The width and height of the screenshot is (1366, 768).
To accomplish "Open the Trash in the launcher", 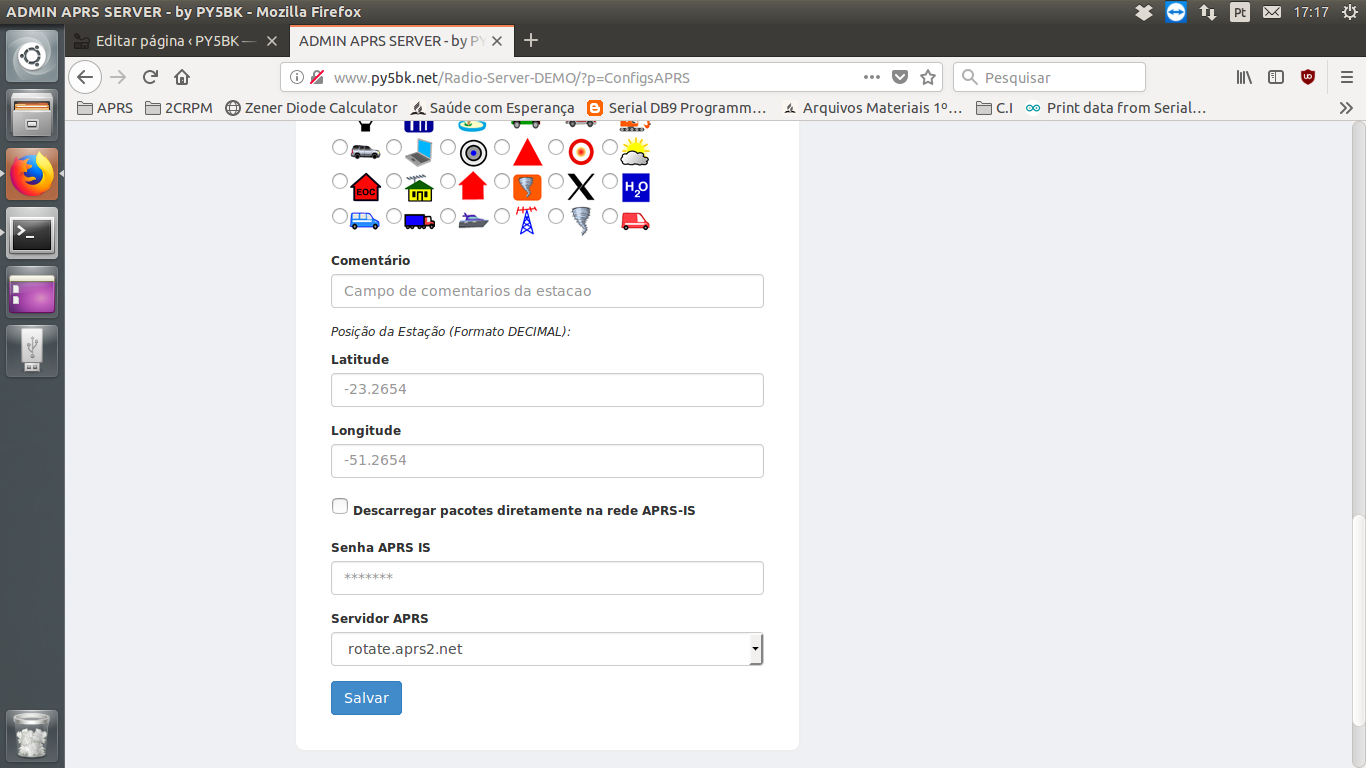I will tap(32, 737).
